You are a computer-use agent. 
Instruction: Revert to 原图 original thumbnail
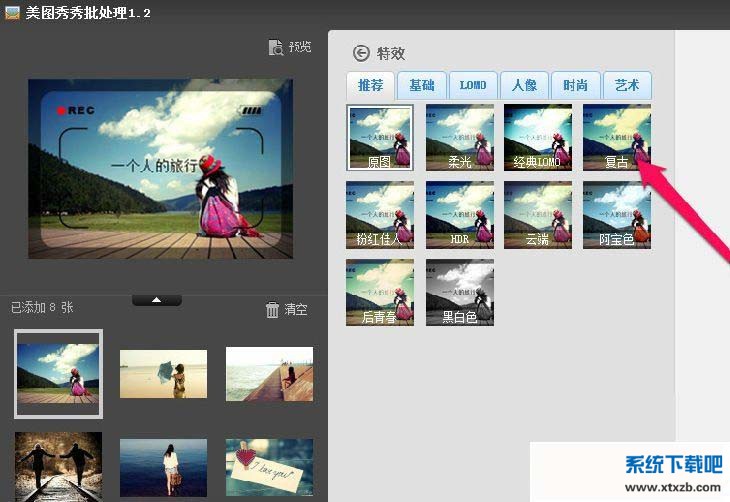[380, 137]
